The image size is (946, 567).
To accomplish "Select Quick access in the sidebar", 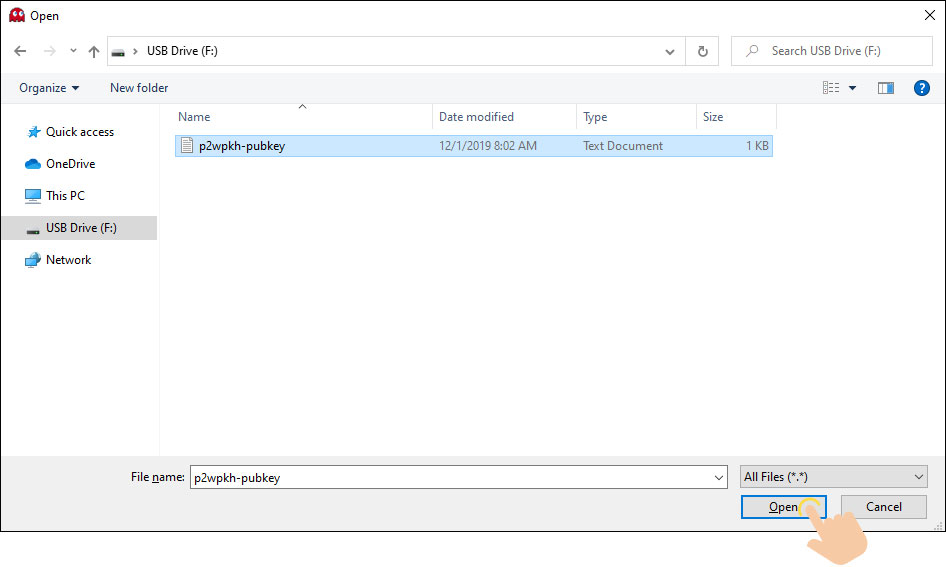I will pos(79,132).
